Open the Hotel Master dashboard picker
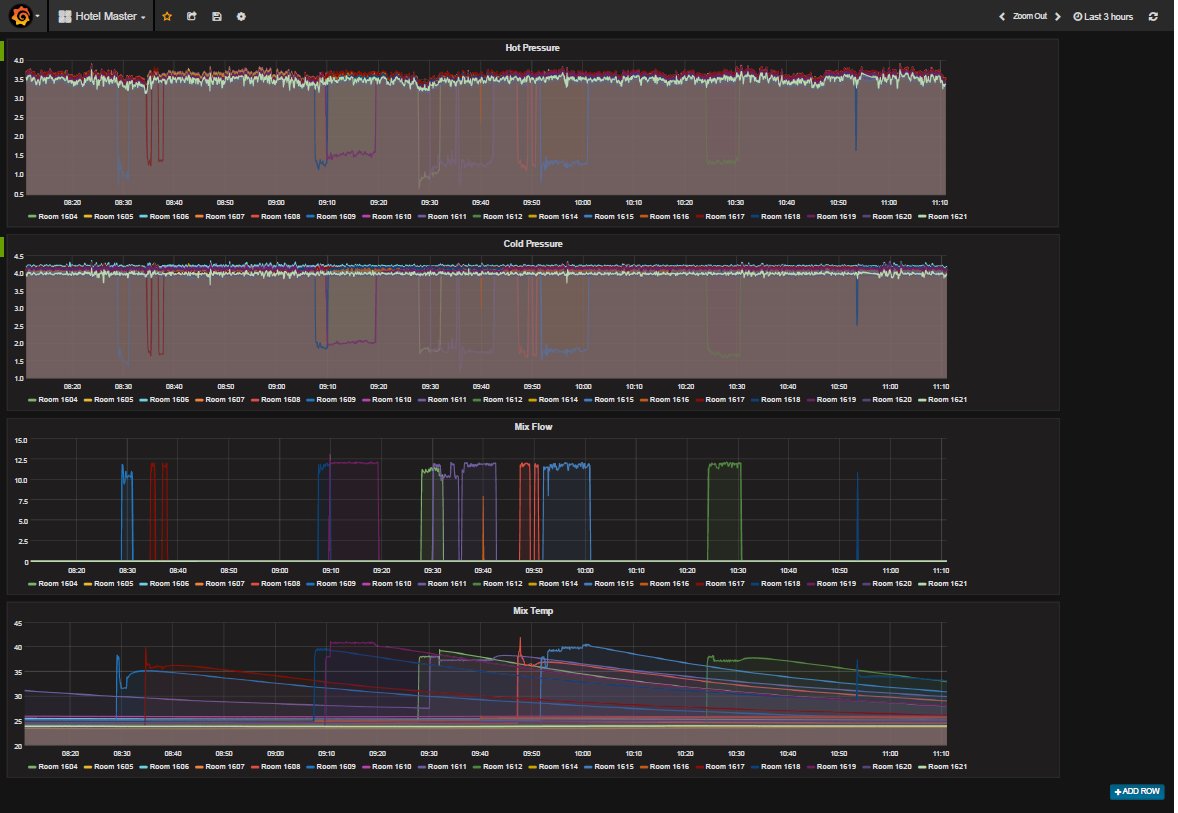1178x813 pixels. 101,17
